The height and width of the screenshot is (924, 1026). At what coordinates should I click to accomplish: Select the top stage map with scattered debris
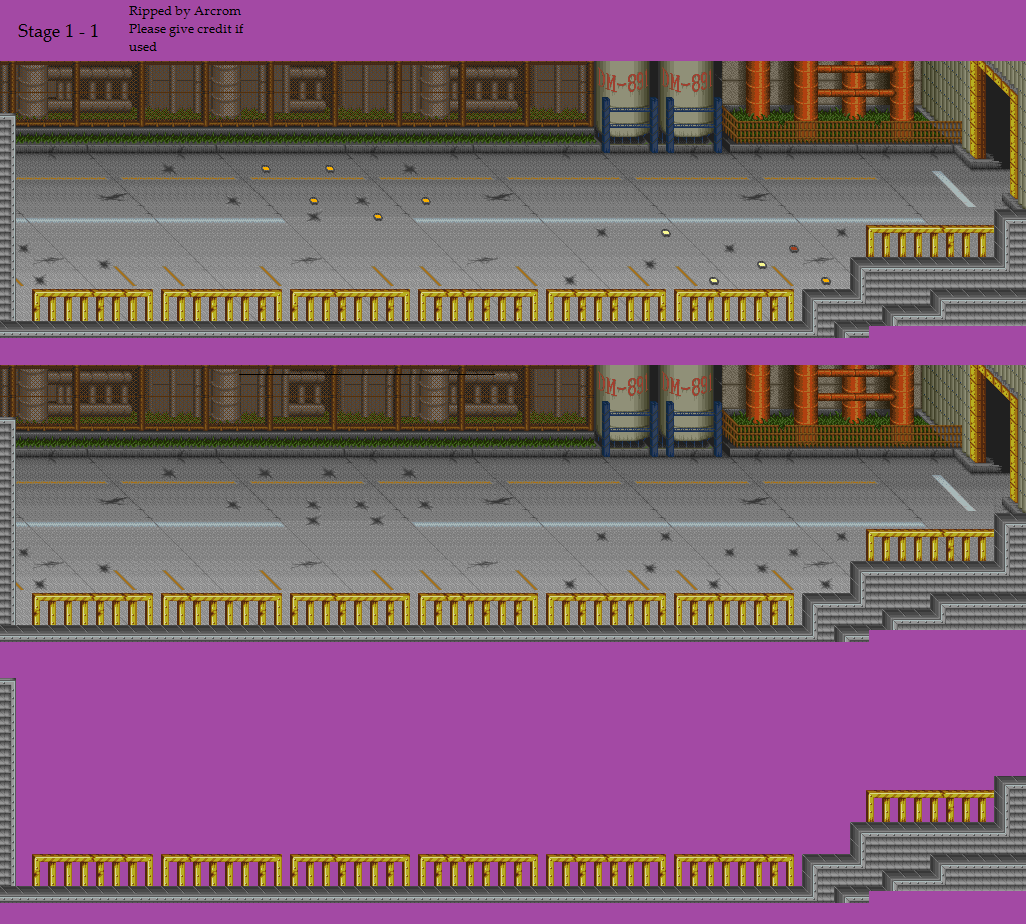[513, 200]
